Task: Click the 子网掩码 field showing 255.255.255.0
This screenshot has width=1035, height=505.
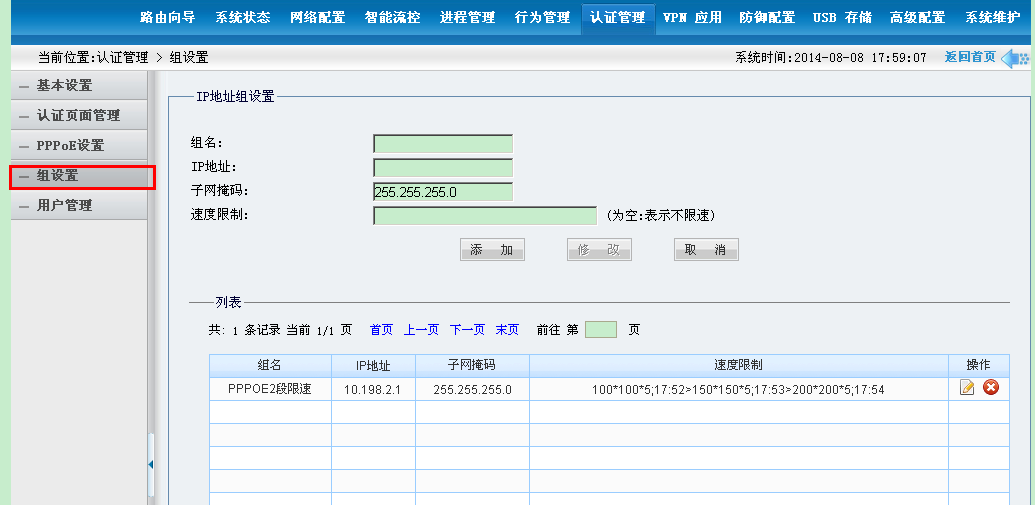Action: coord(442,192)
